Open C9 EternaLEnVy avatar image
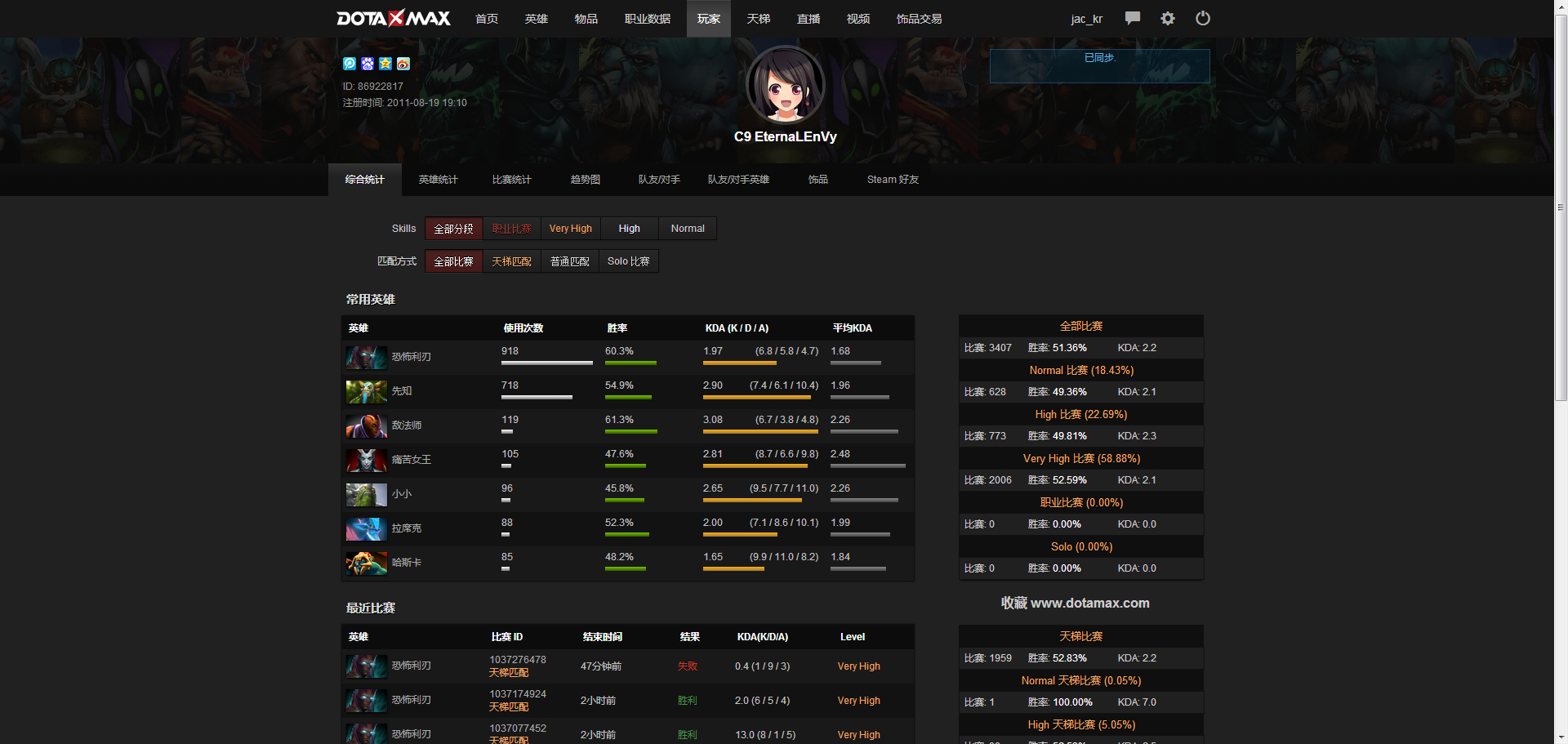The image size is (1568, 744). tap(786, 85)
